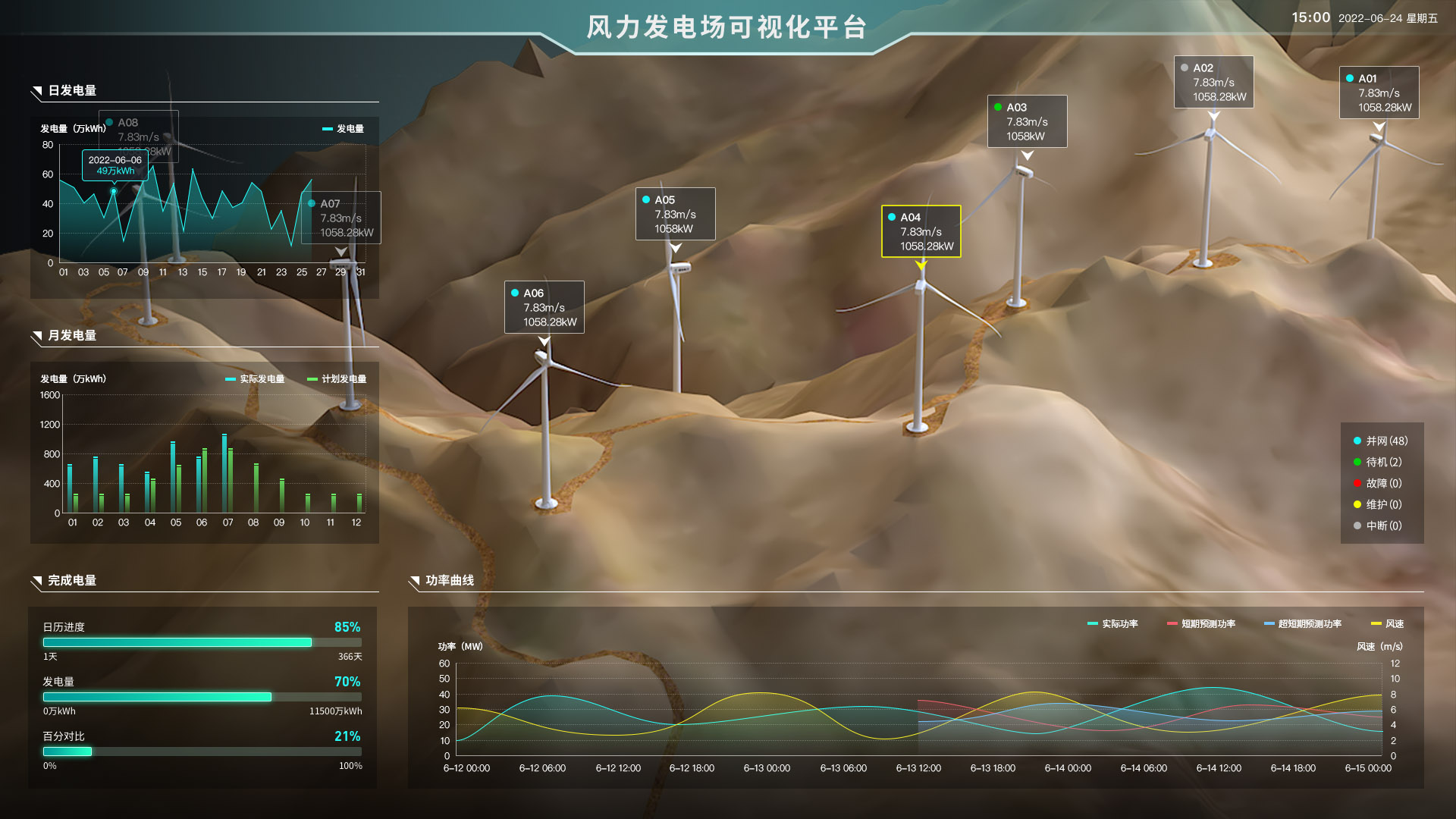
Task: Select the A07 turbine label
Action: (340, 218)
